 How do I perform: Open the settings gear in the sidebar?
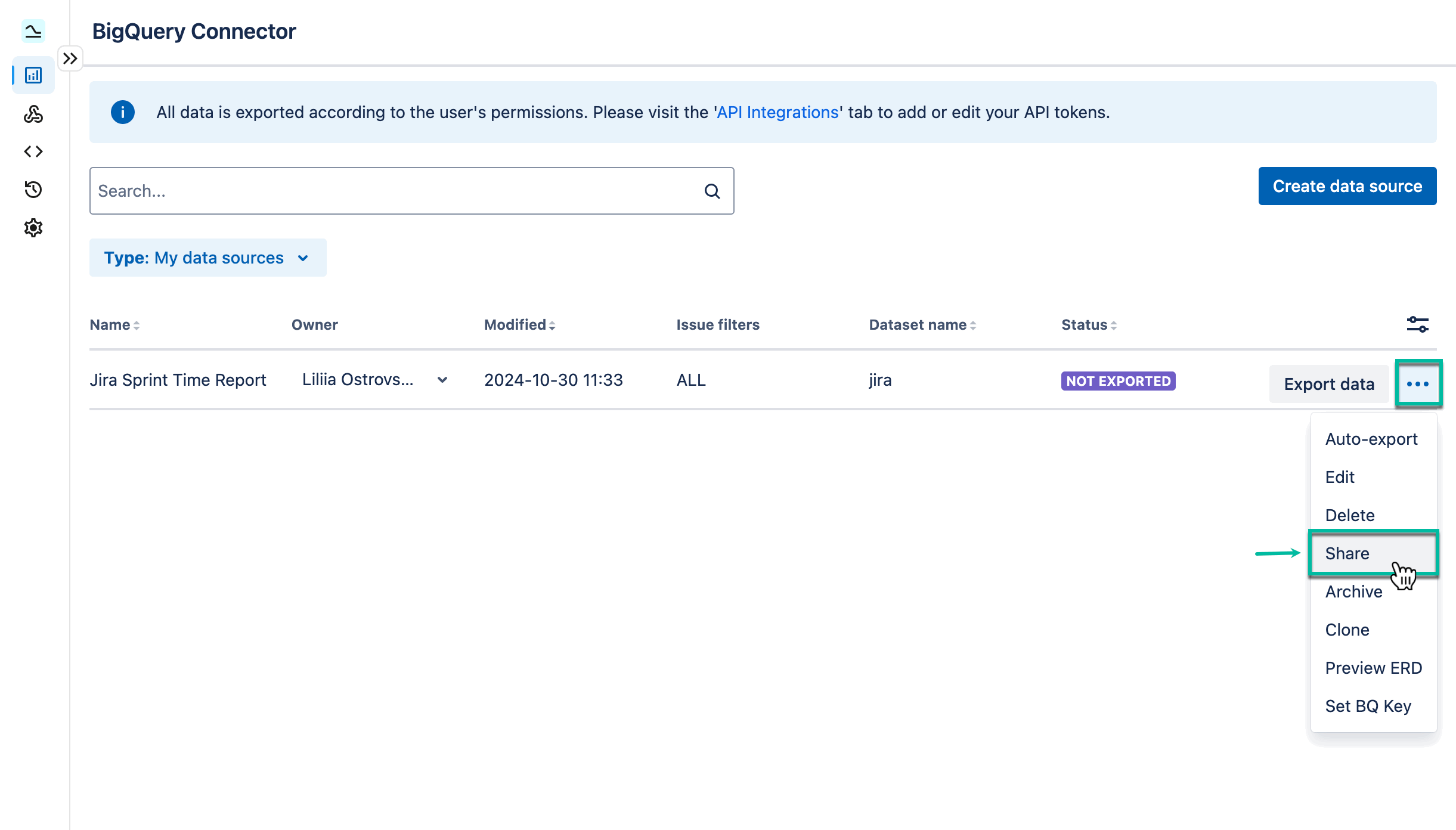click(33, 227)
